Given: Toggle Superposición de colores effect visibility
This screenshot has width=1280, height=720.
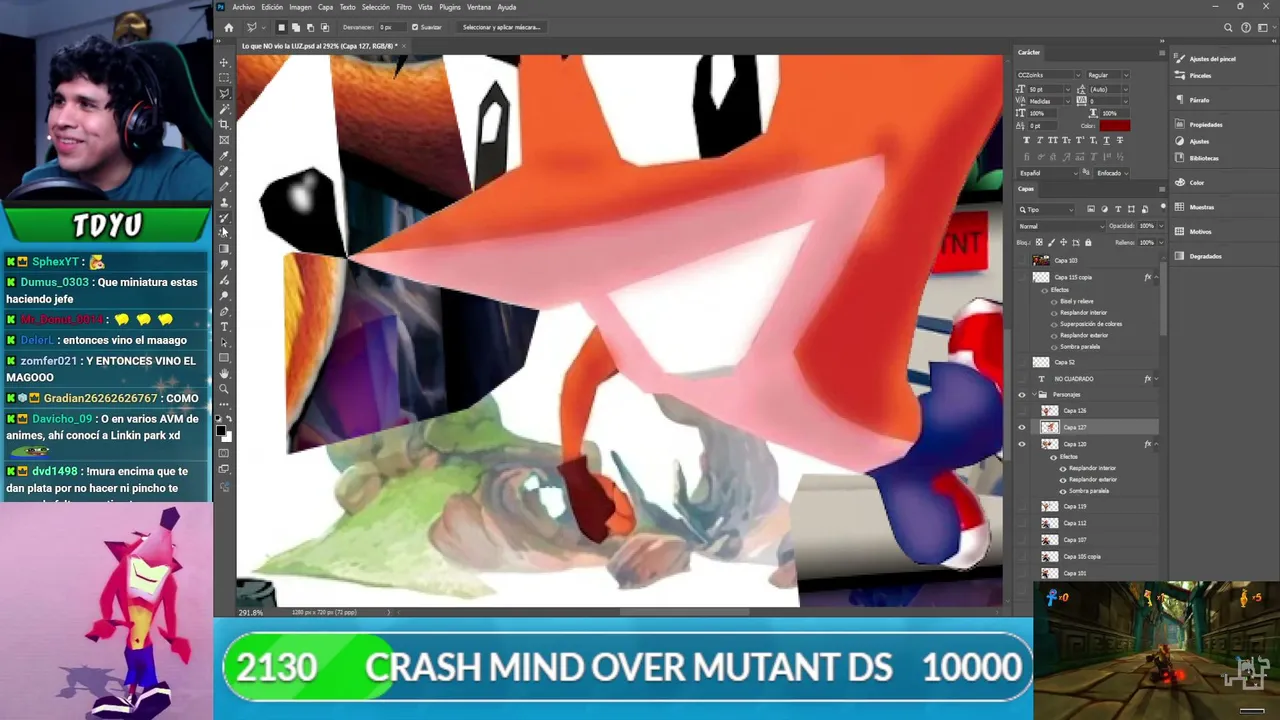Looking at the screenshot, I should (x=1054, y=324).
